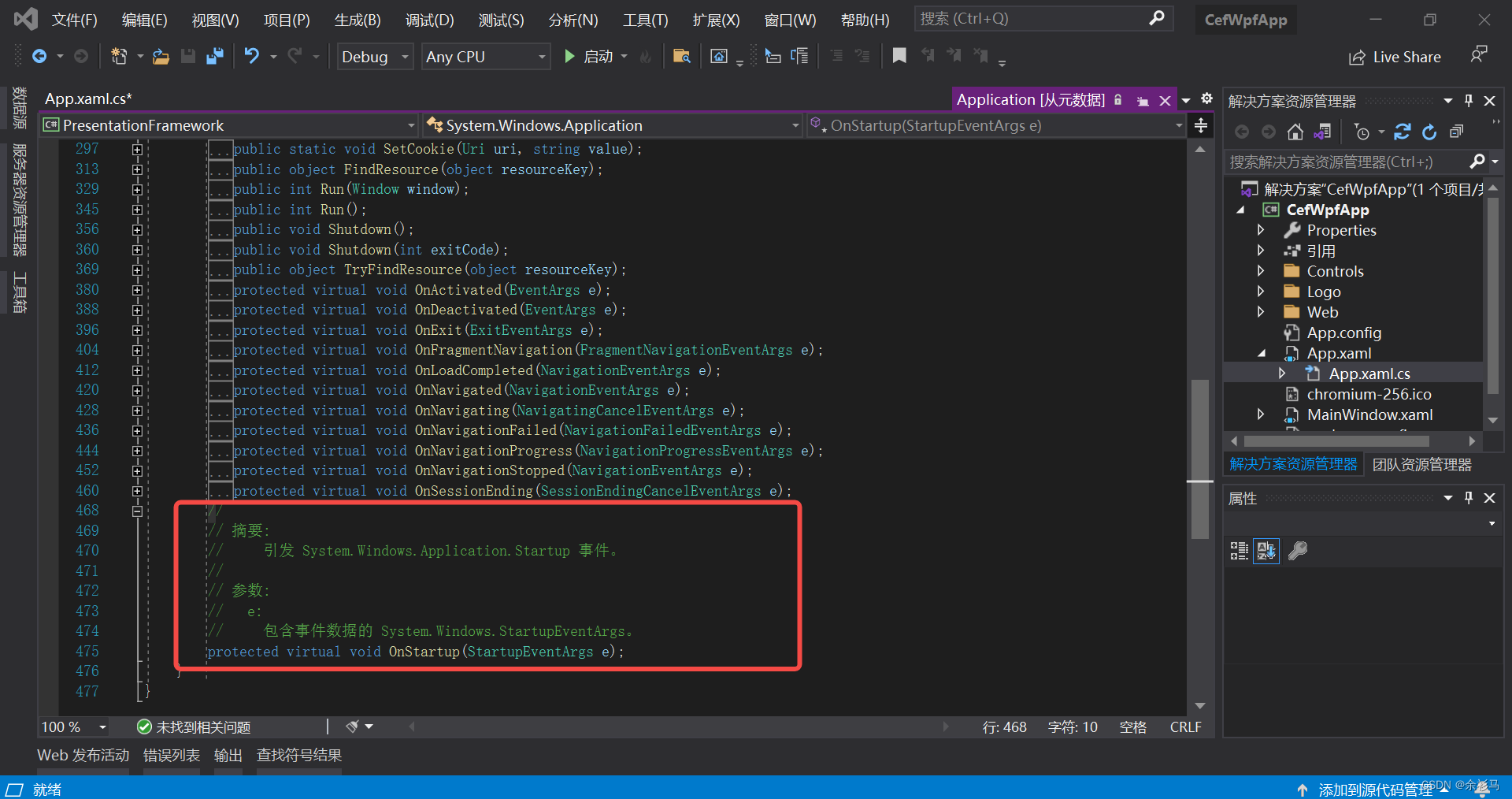Refresh the Solution Explorer
The image size is (1512, 799).
[x=1429, y=132]
